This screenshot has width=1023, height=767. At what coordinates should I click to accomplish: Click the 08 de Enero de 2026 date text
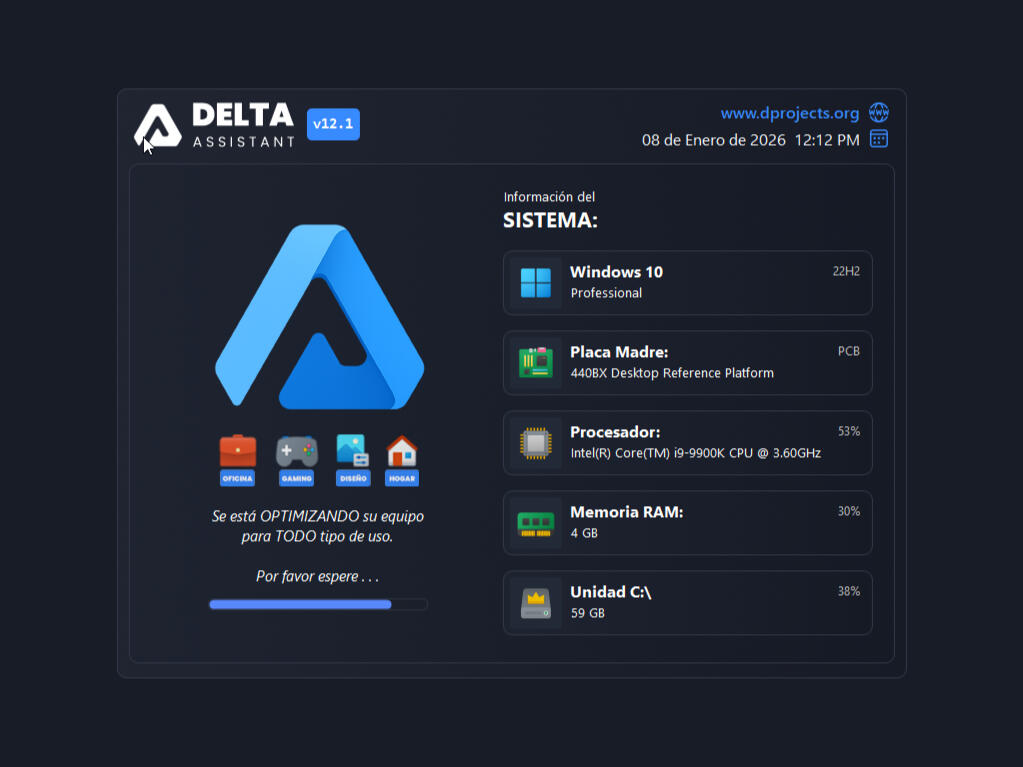pos(714,140)
